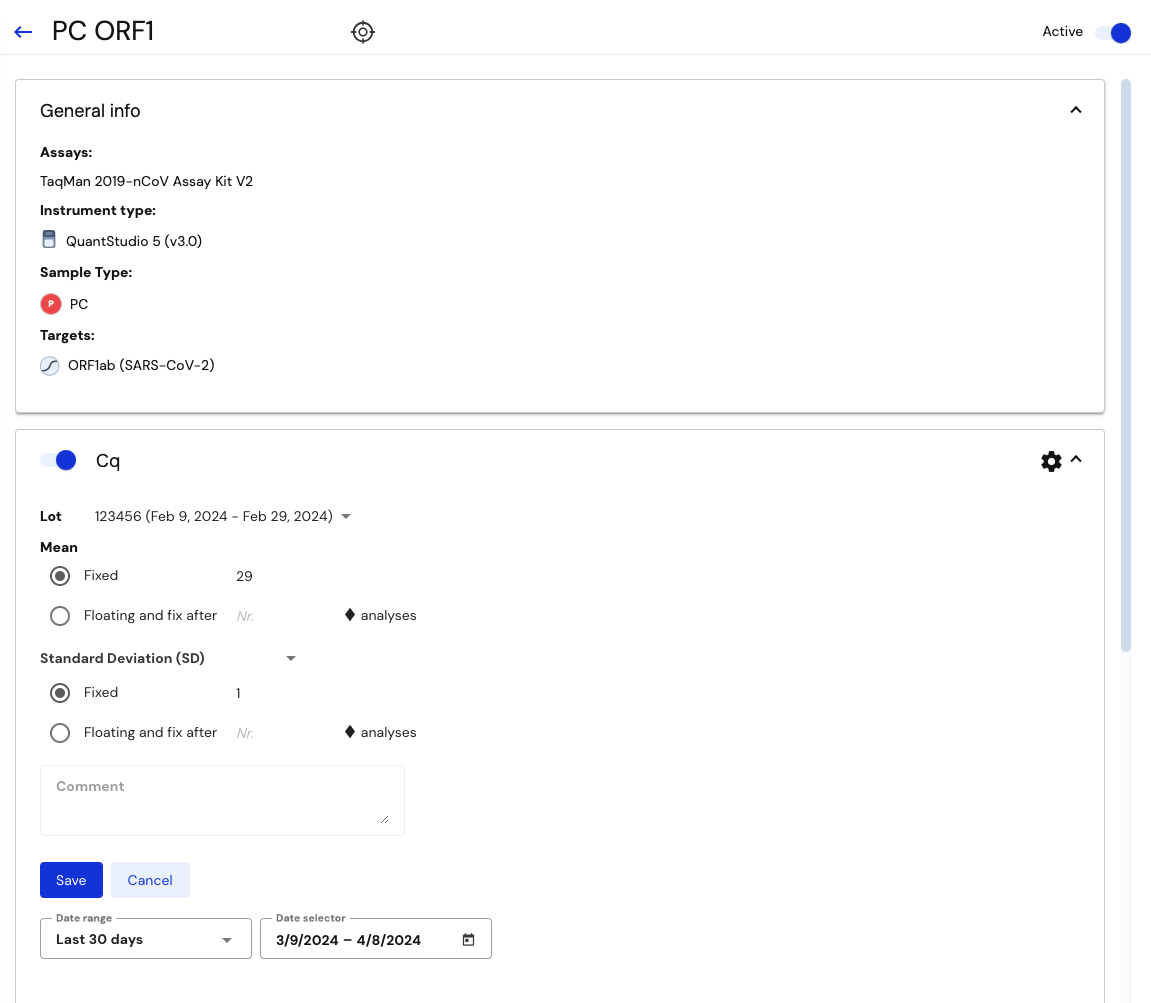Select Floating and fix after for Mean
Viewport: 1151px width, 1003px height.
pos(60,615)
